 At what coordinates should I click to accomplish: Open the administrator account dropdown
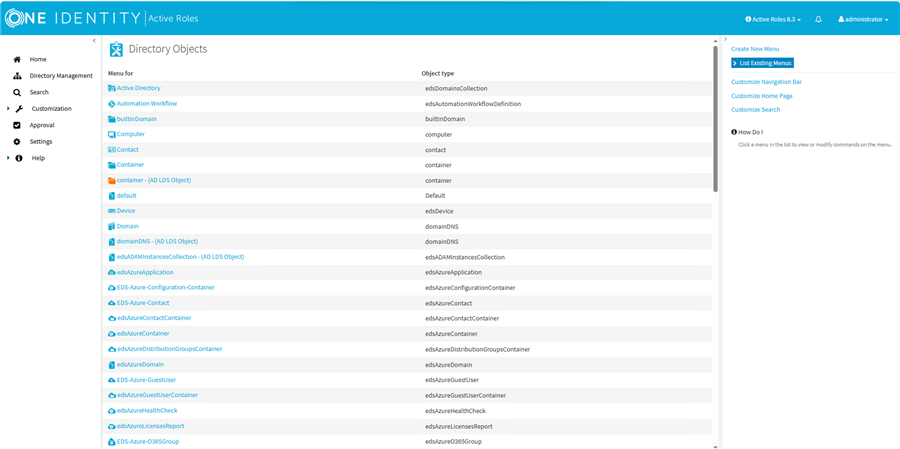(863, 19)
